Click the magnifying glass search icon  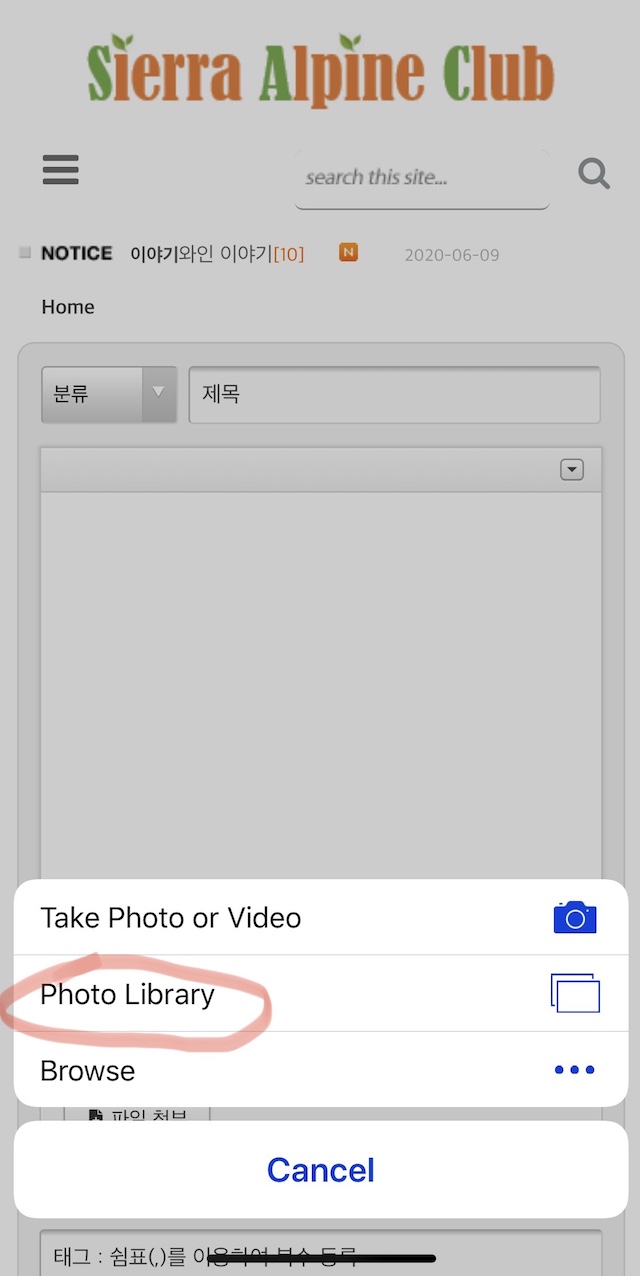(594, 174)
